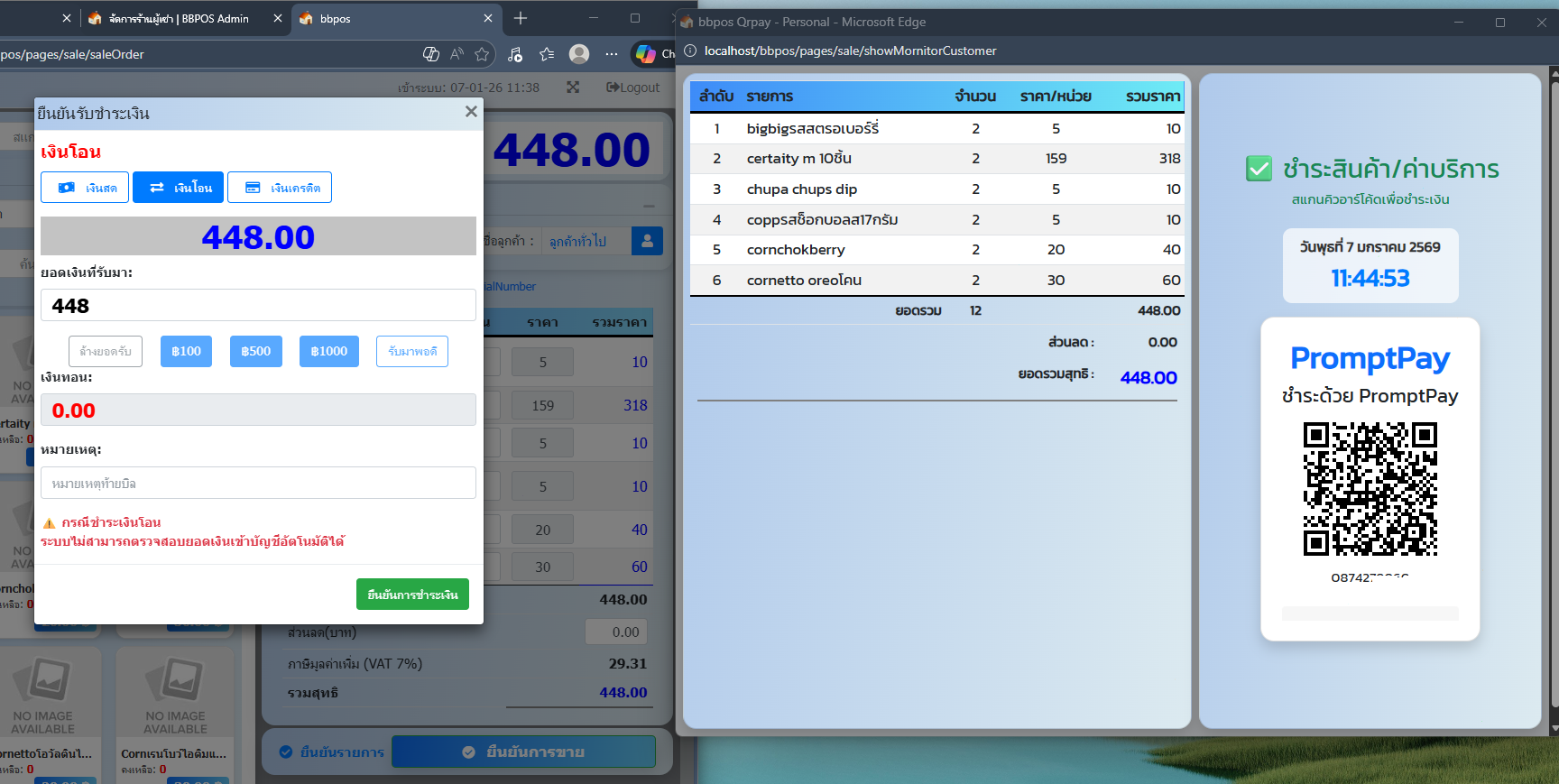Click the customer select user icon button
Viewport: 1559px width, 784px height.
(x=647, y=241)
